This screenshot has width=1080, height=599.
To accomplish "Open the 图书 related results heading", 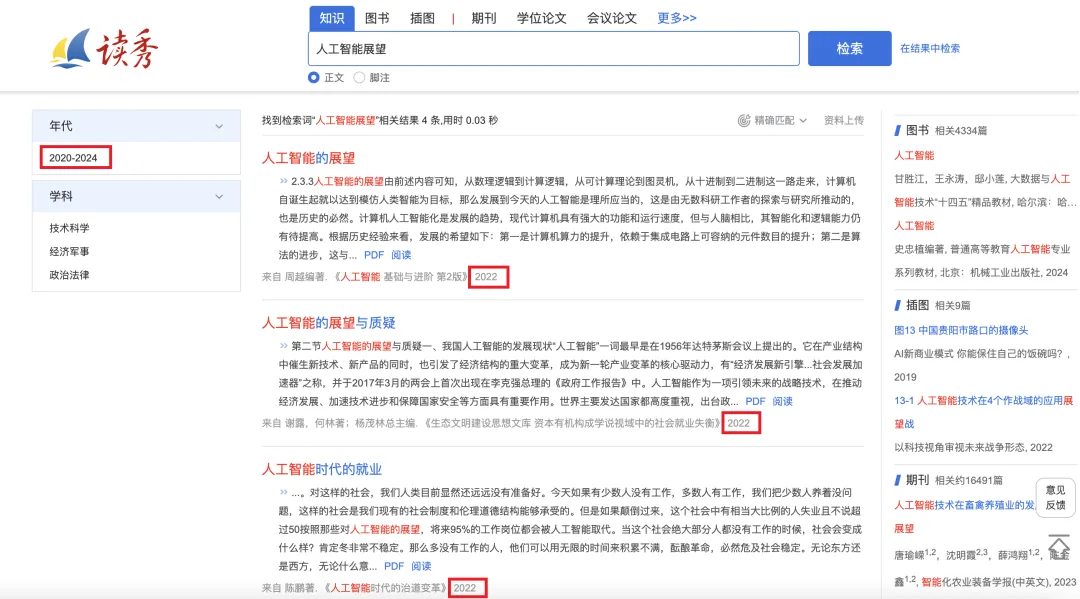I will 917,130.
